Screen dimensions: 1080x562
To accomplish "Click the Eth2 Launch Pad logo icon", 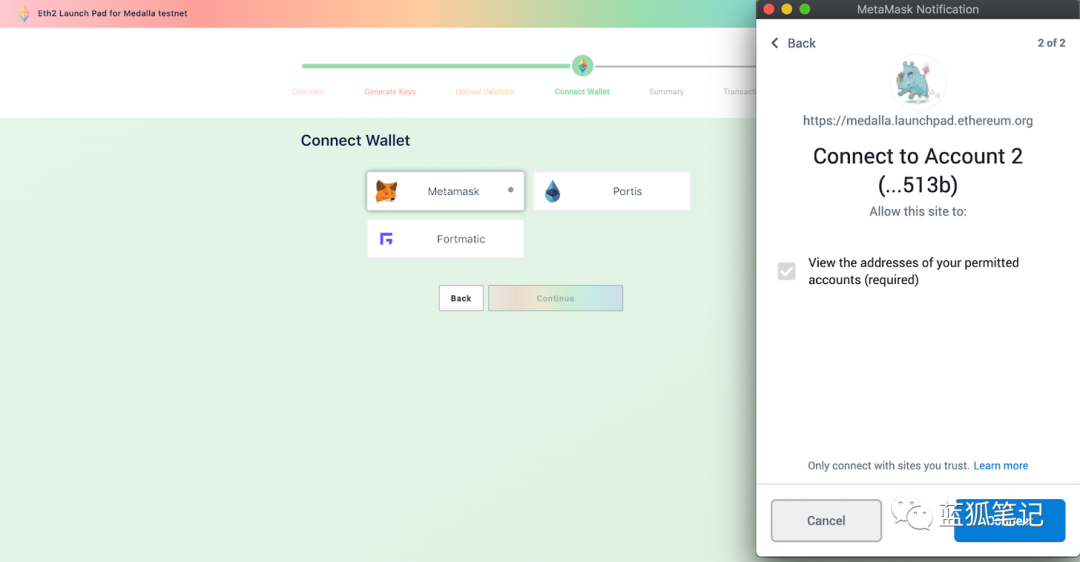I will 24,13.
